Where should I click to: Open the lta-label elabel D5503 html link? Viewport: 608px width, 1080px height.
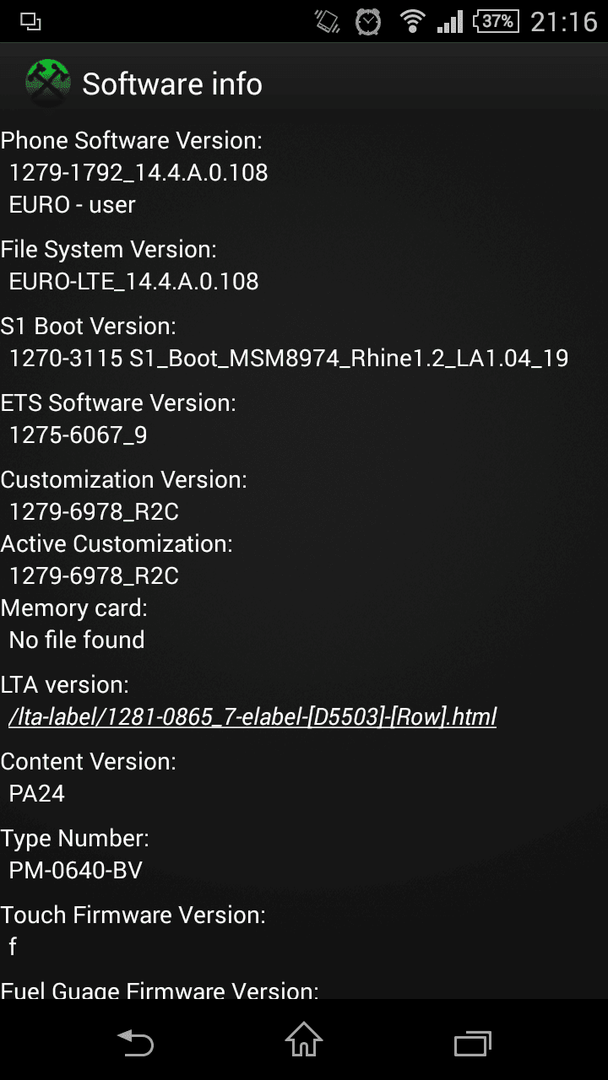click(253, 716)
